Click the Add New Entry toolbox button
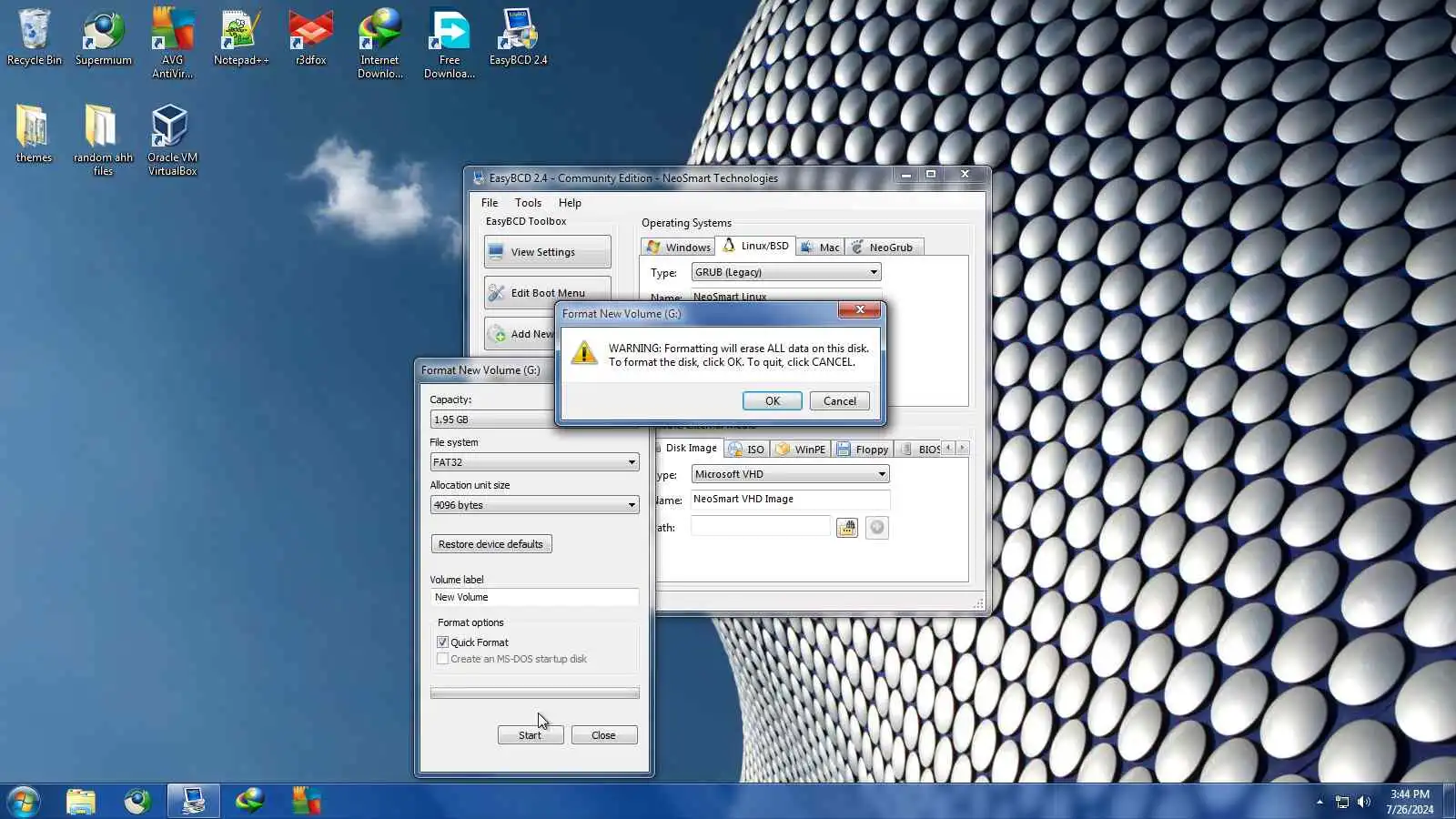The width and height of the screenshot is (1456, 819). 520,334
